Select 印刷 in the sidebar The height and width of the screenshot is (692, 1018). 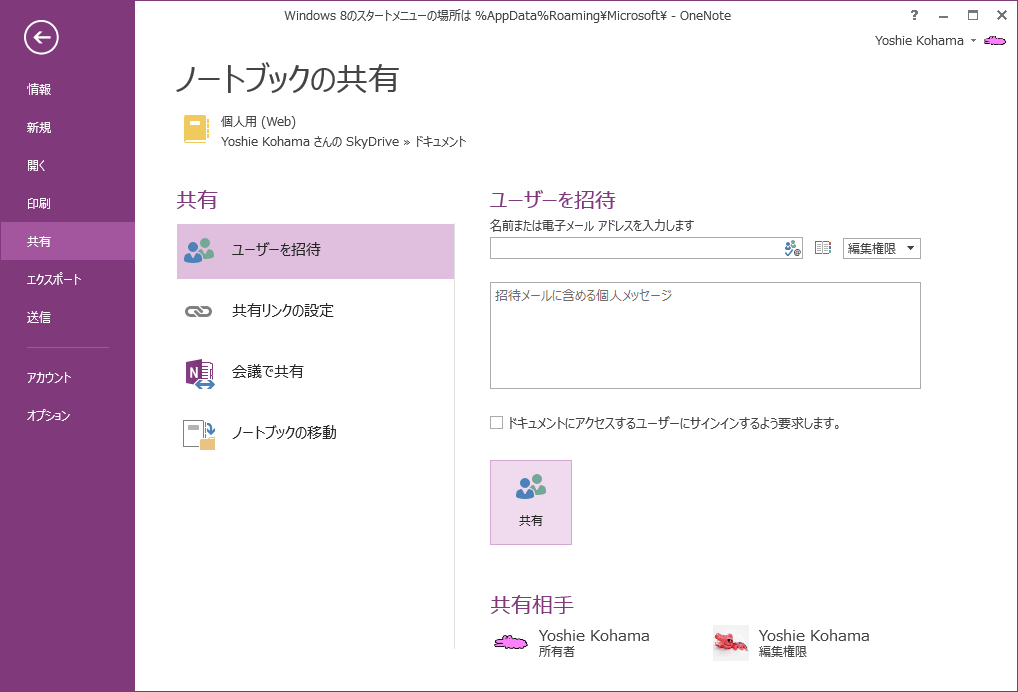(x=68, y=204)
